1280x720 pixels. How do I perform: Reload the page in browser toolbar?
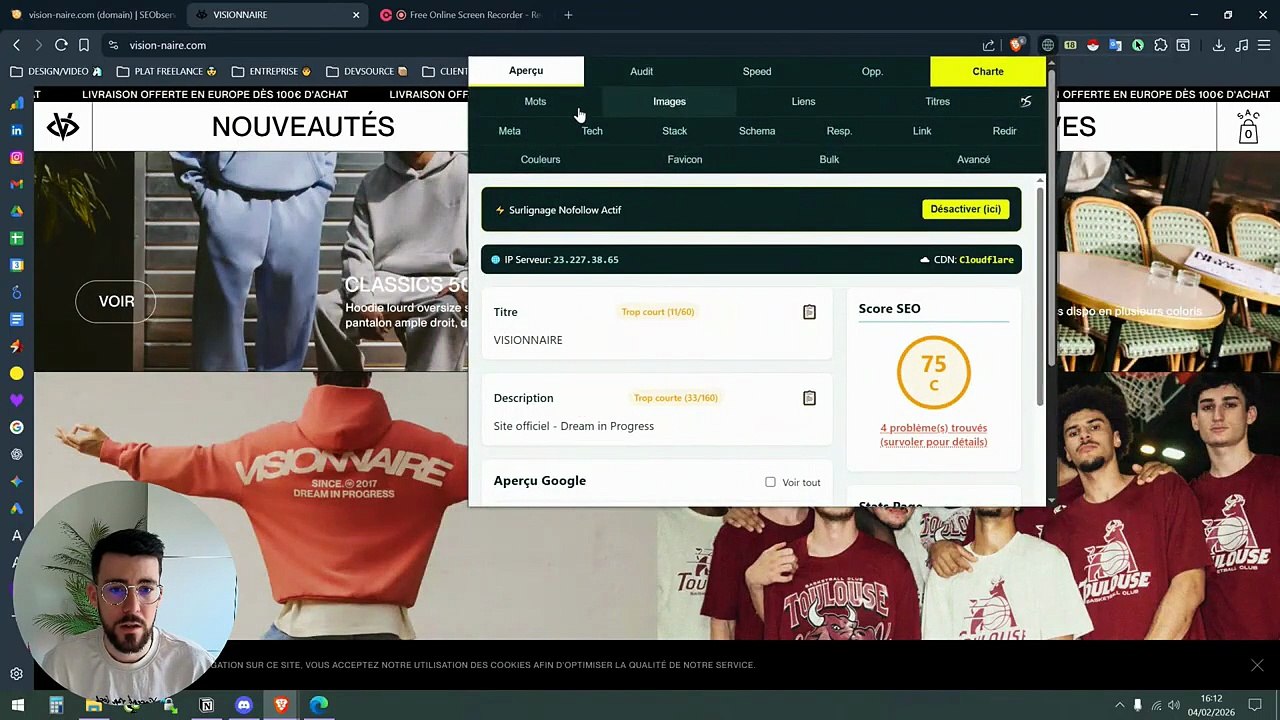pyautogui.click(x=61, y=45)
